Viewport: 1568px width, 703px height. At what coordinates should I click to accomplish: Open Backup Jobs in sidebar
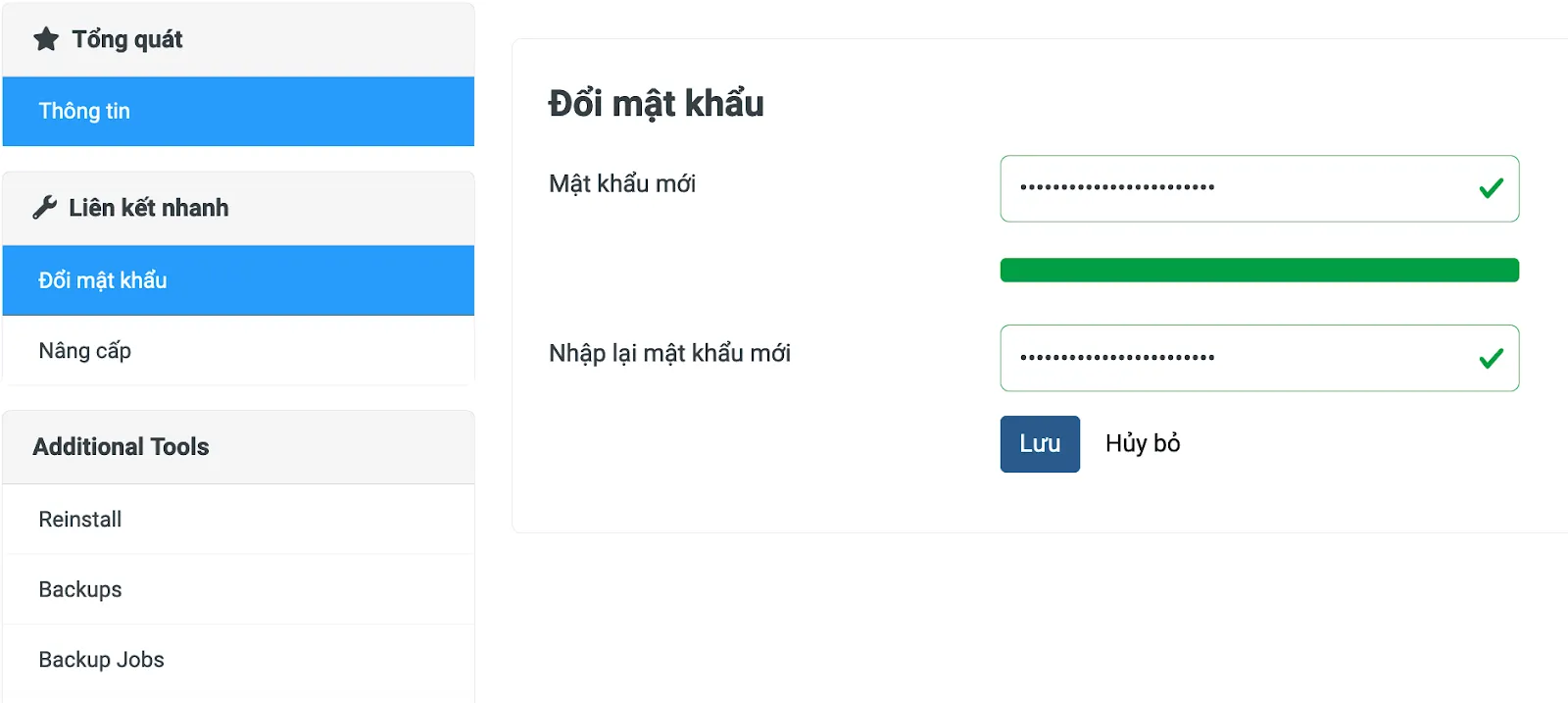pyautogui.click(x=238, y=660)
